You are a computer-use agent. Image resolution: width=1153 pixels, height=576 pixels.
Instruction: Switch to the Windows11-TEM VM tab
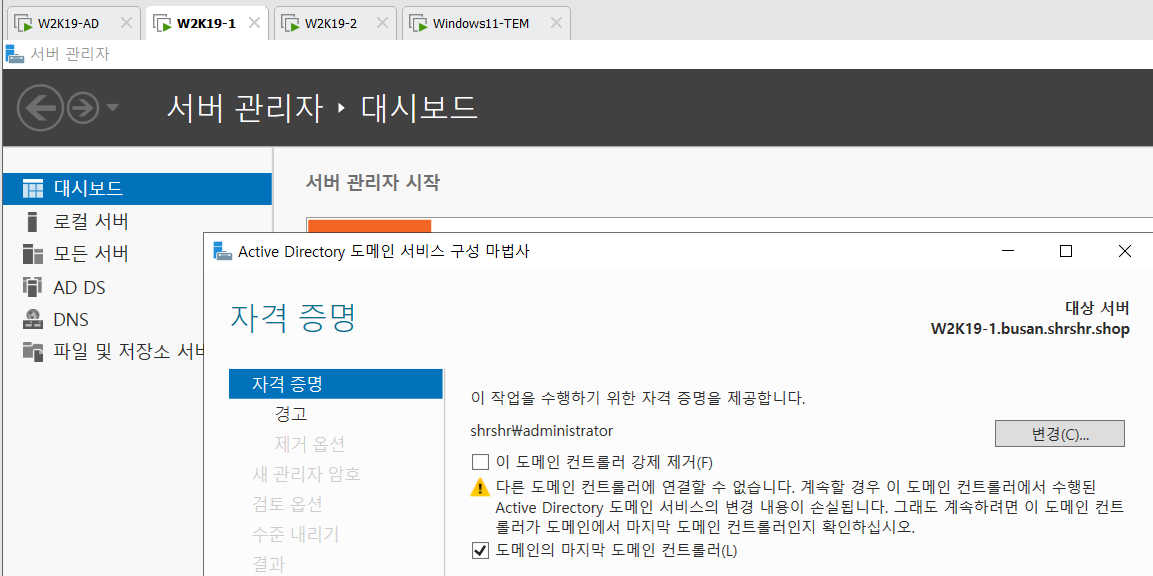pyautogui.click(x=486, y=23)
